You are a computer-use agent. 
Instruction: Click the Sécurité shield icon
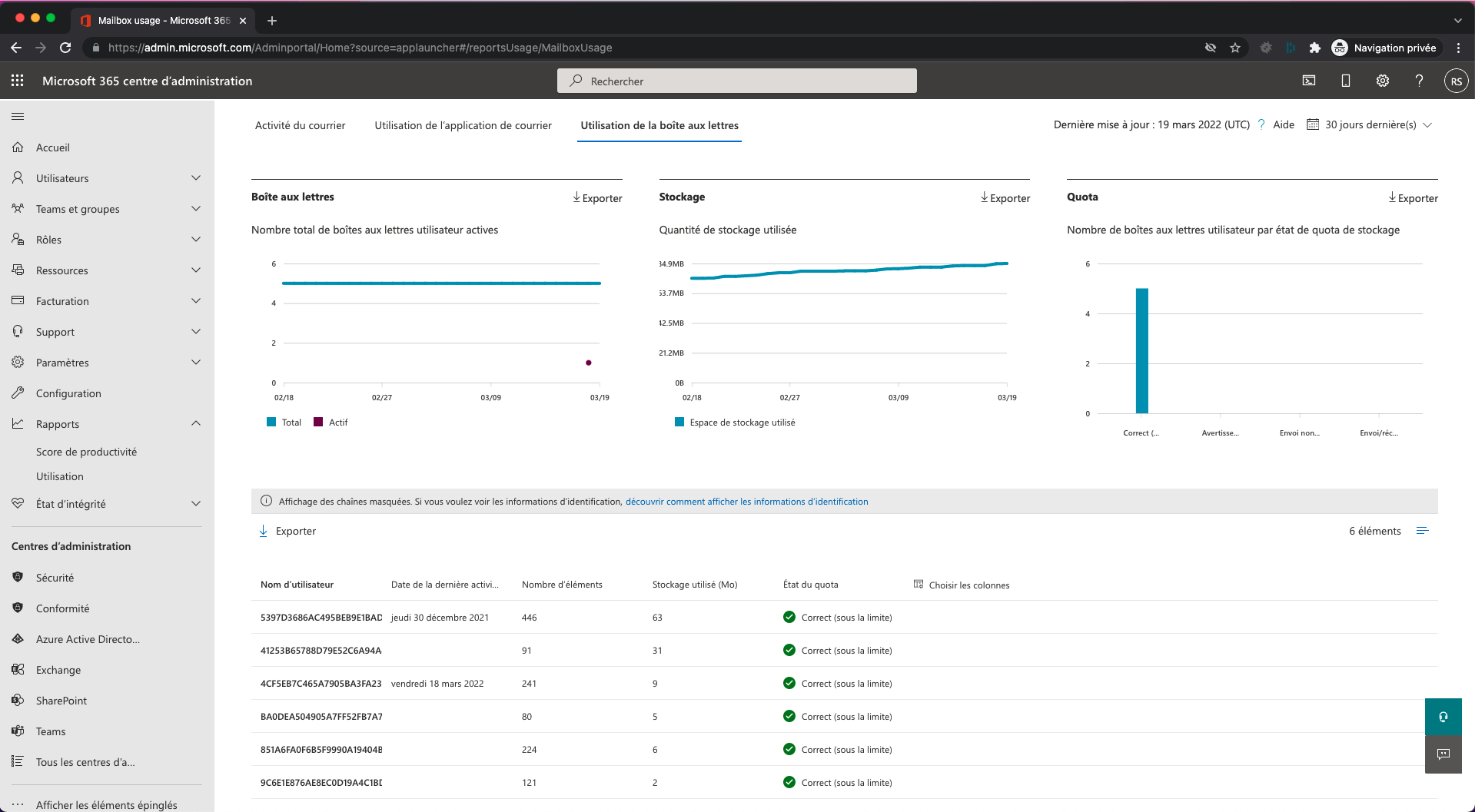(18, 578)
